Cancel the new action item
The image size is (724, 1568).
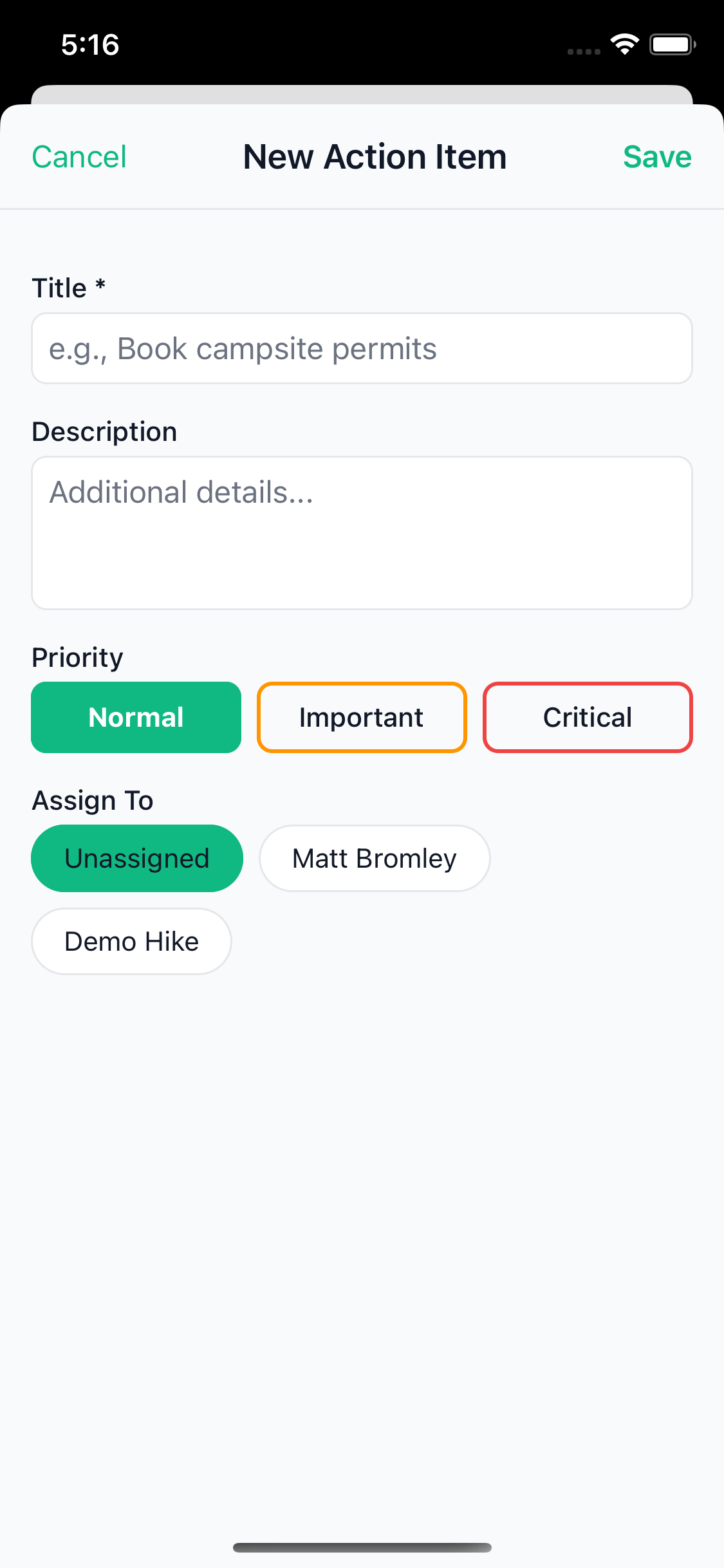click(x=79, y=157)
